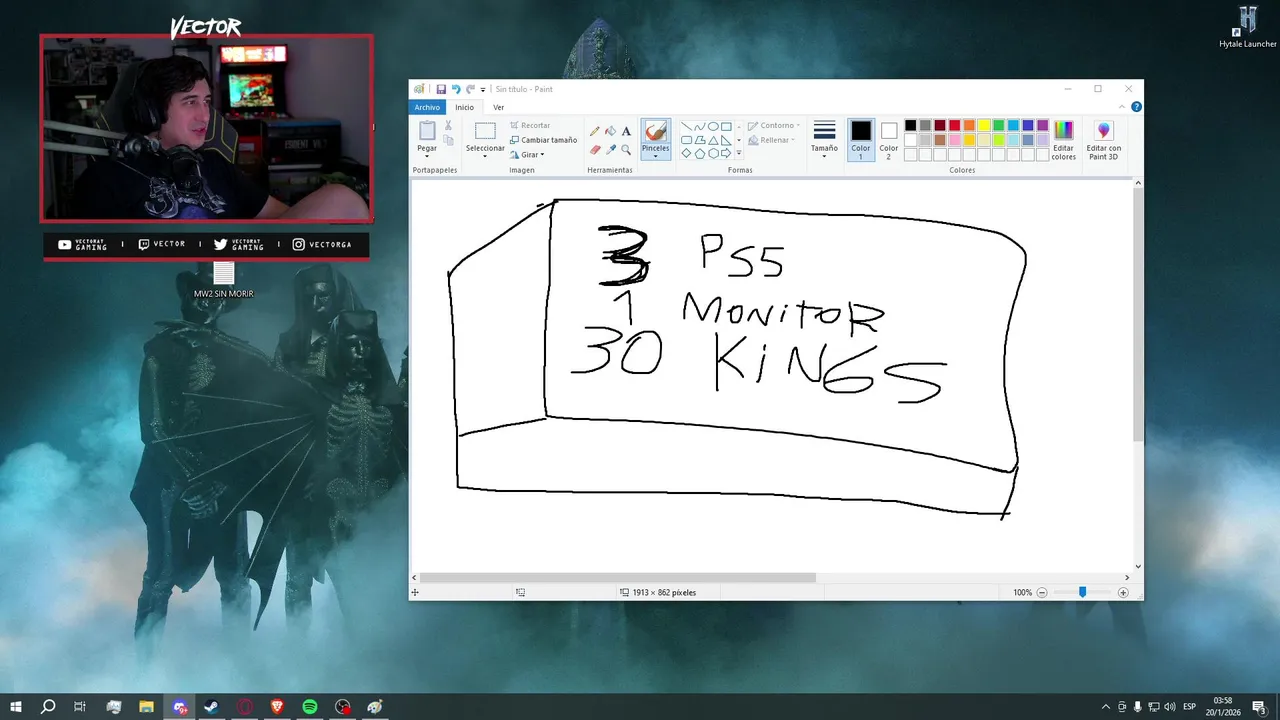Image resolution: width=1280 pixels, height=720 pixels.
Task: Collapse the ribbon with the chevron arrow
Action: (1122, 107)
